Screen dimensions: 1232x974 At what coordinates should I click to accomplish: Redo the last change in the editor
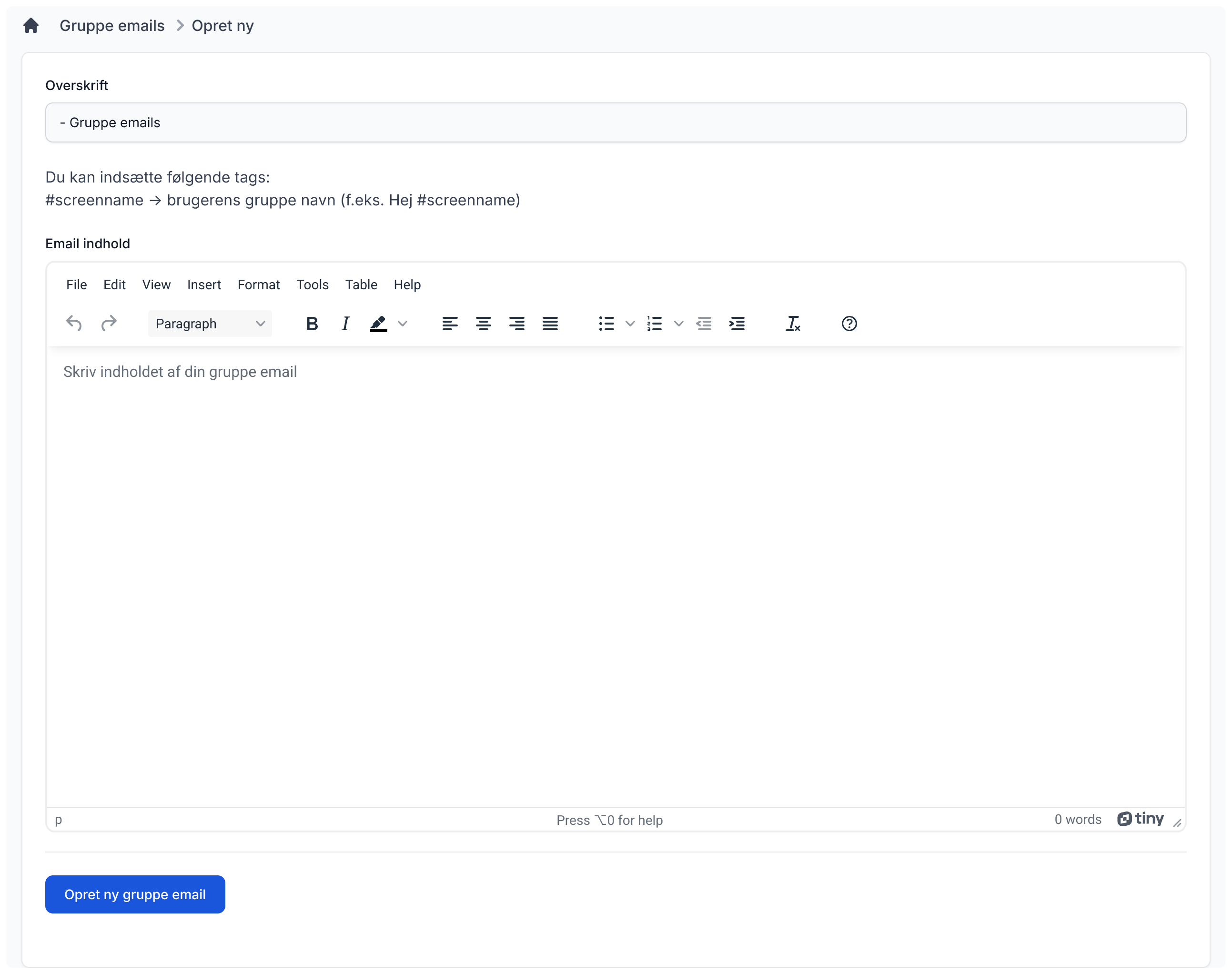click(x=110, y=324)
